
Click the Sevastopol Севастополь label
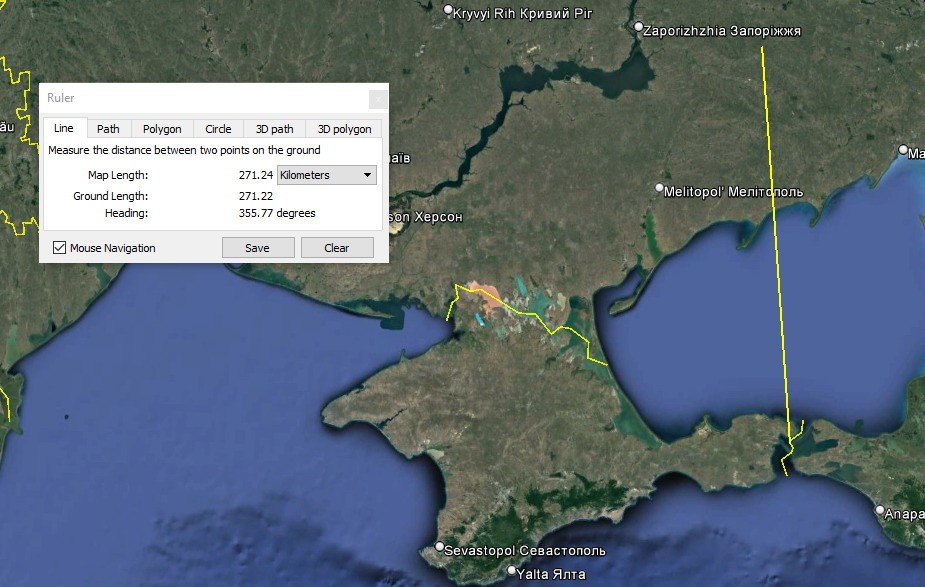[524, 550]
